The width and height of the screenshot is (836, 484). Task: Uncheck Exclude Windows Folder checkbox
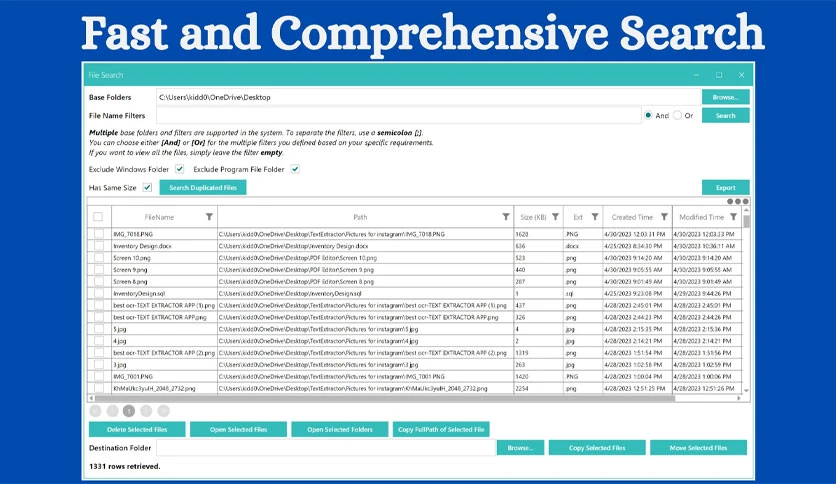pyautogui.click(x=180, y=169)
